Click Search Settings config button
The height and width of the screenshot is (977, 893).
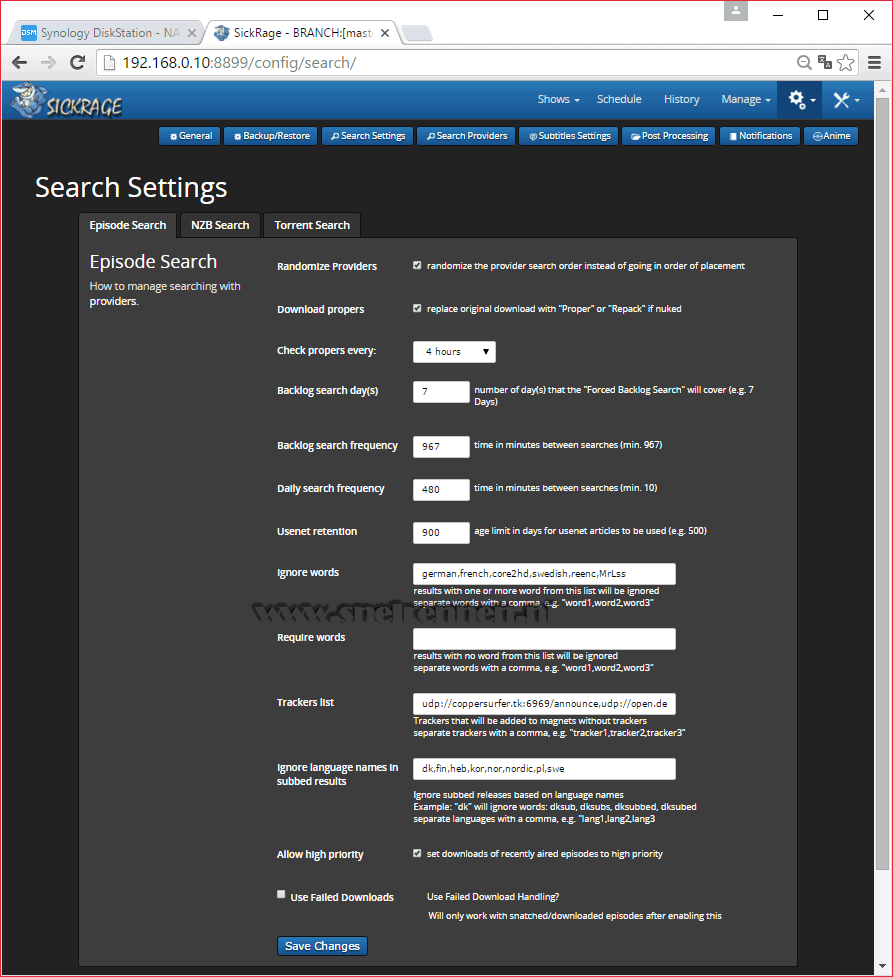pyautogui.click(x=367, y=136)
